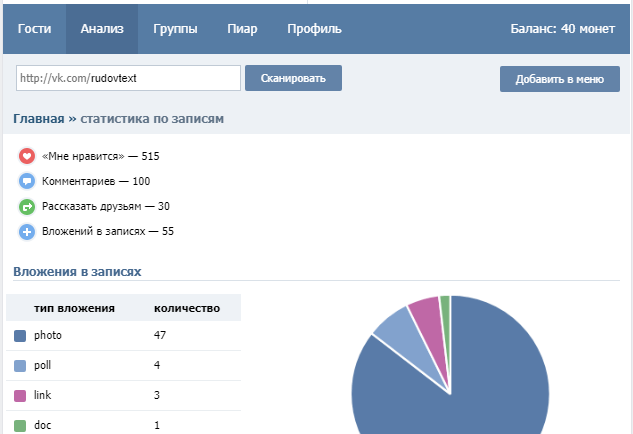Click the Вложений в записях — 55 text
Viewport: 633px width, 434px height.
click(108, 231)
